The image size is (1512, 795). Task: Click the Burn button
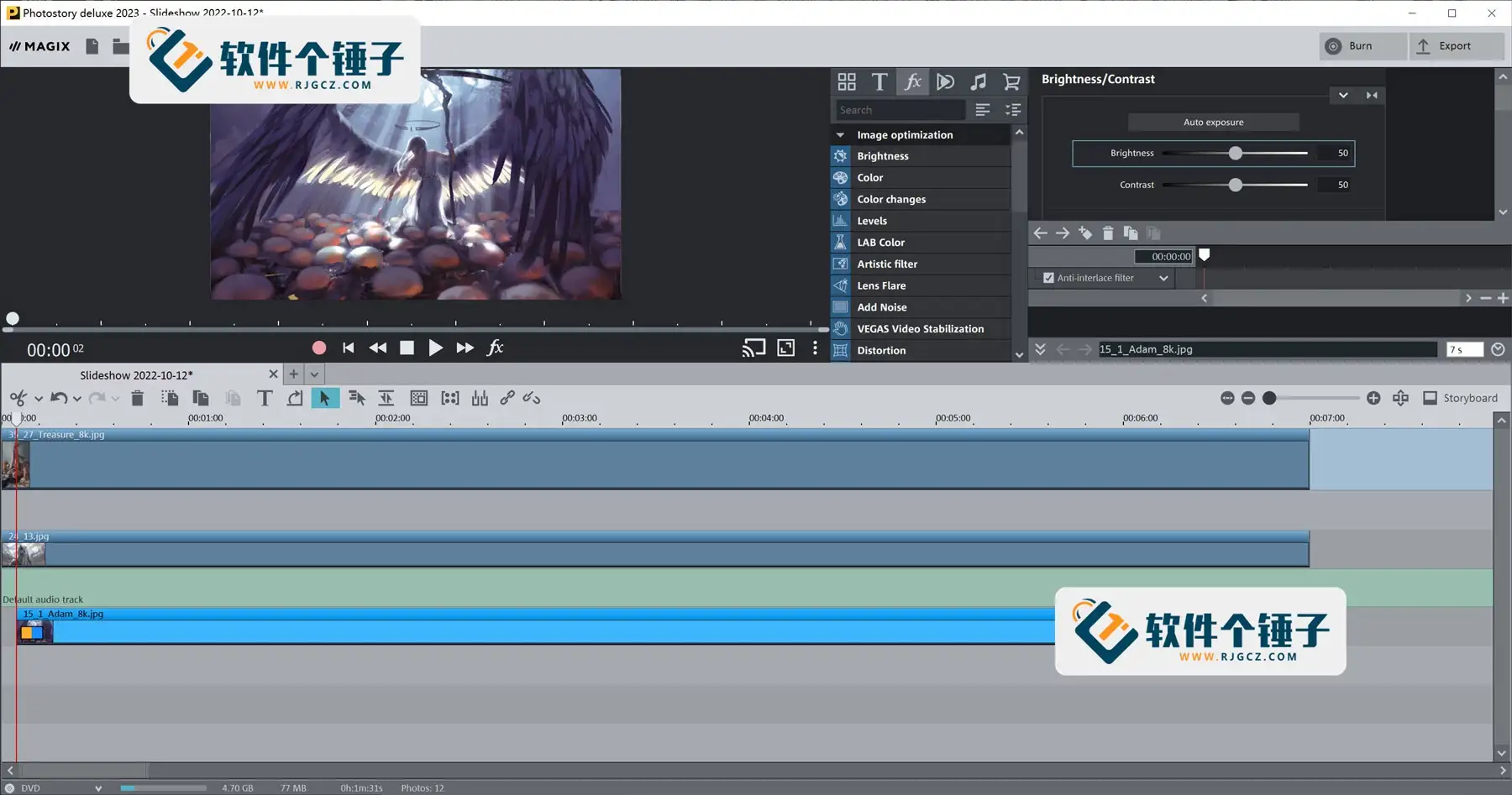1362,46
